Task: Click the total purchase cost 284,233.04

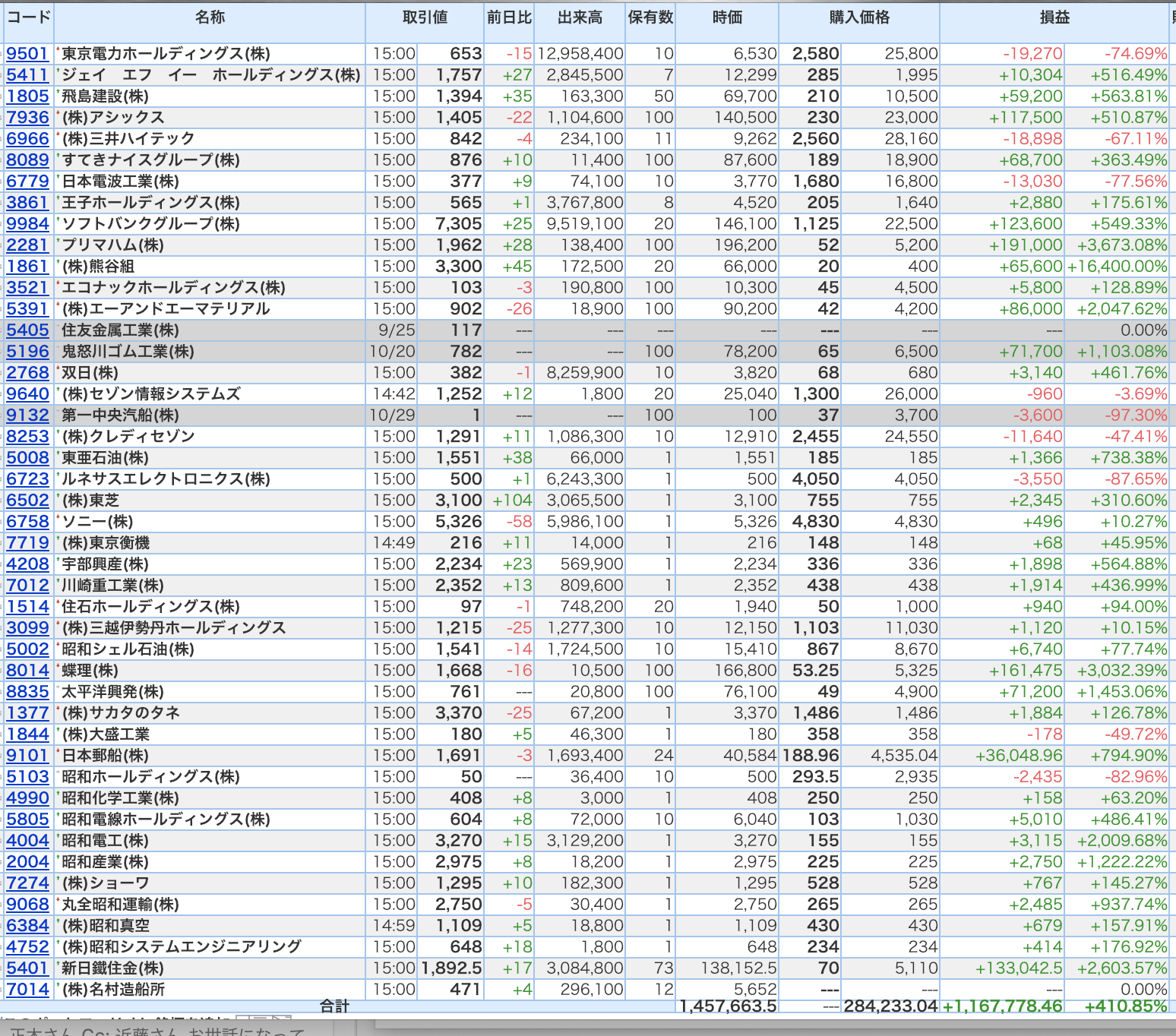Action: (x=890, y=1006)
